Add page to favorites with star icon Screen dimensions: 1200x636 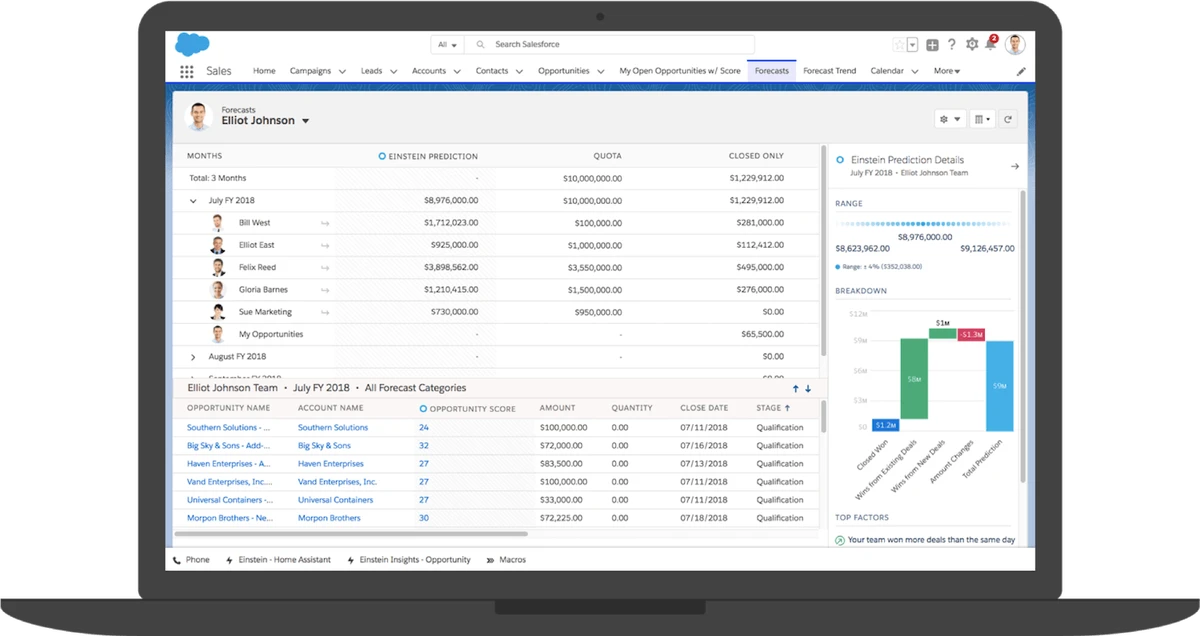[899, 44]
